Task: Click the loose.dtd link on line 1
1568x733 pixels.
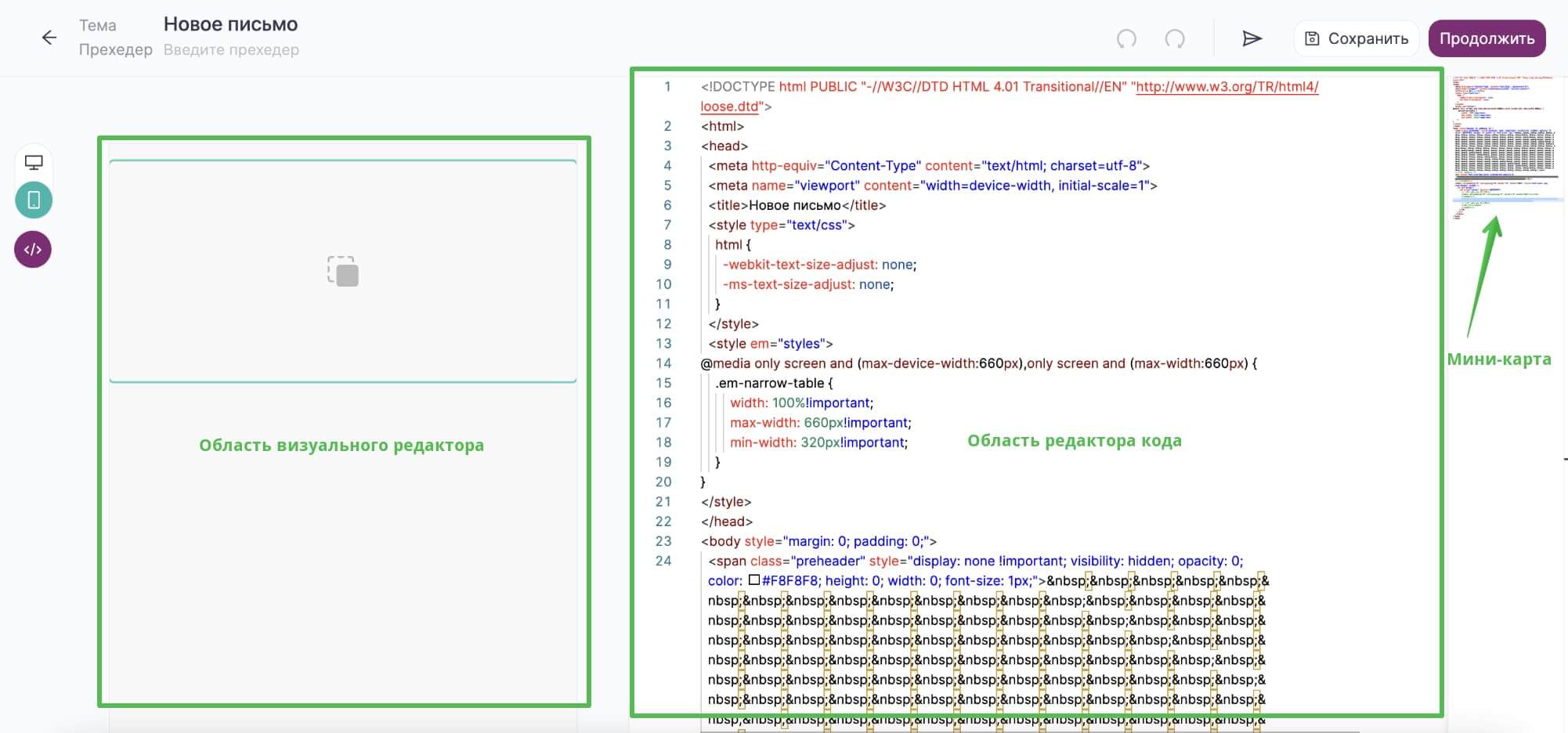Action: (x=729, y=107)
